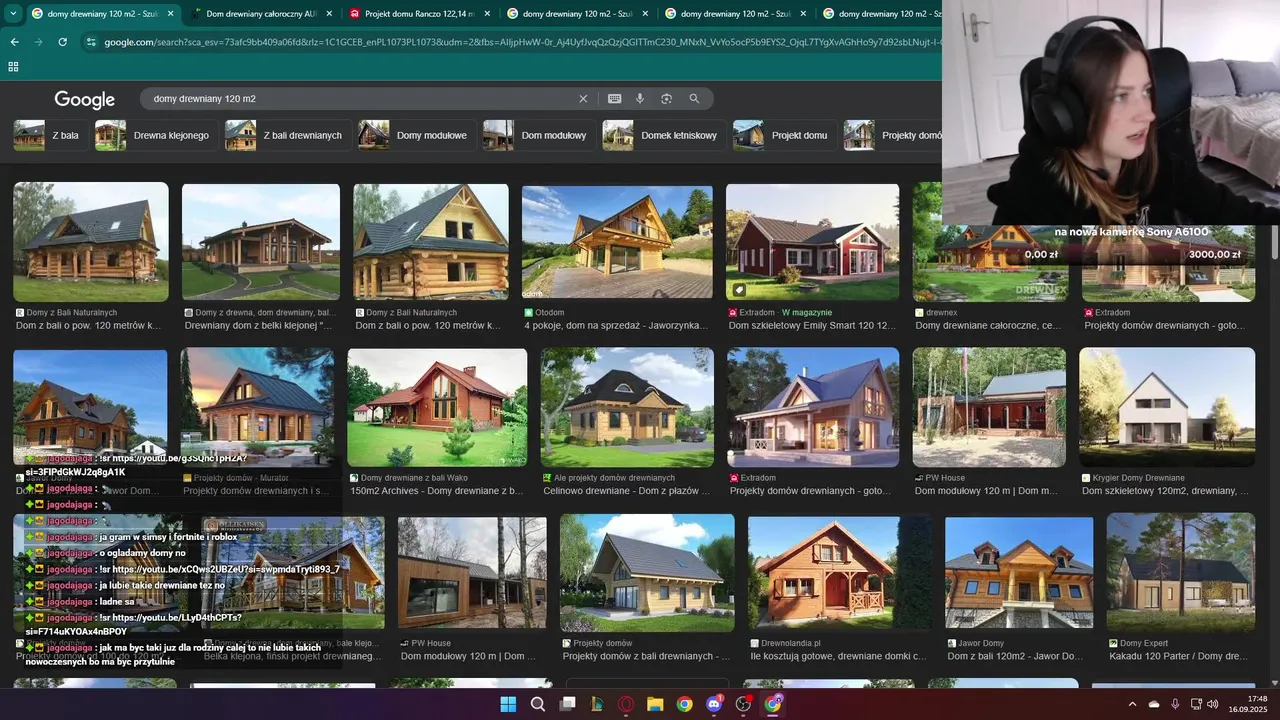Open Windows taskbar search
Screen dimensions: 1280x720
tap(538, 704)
